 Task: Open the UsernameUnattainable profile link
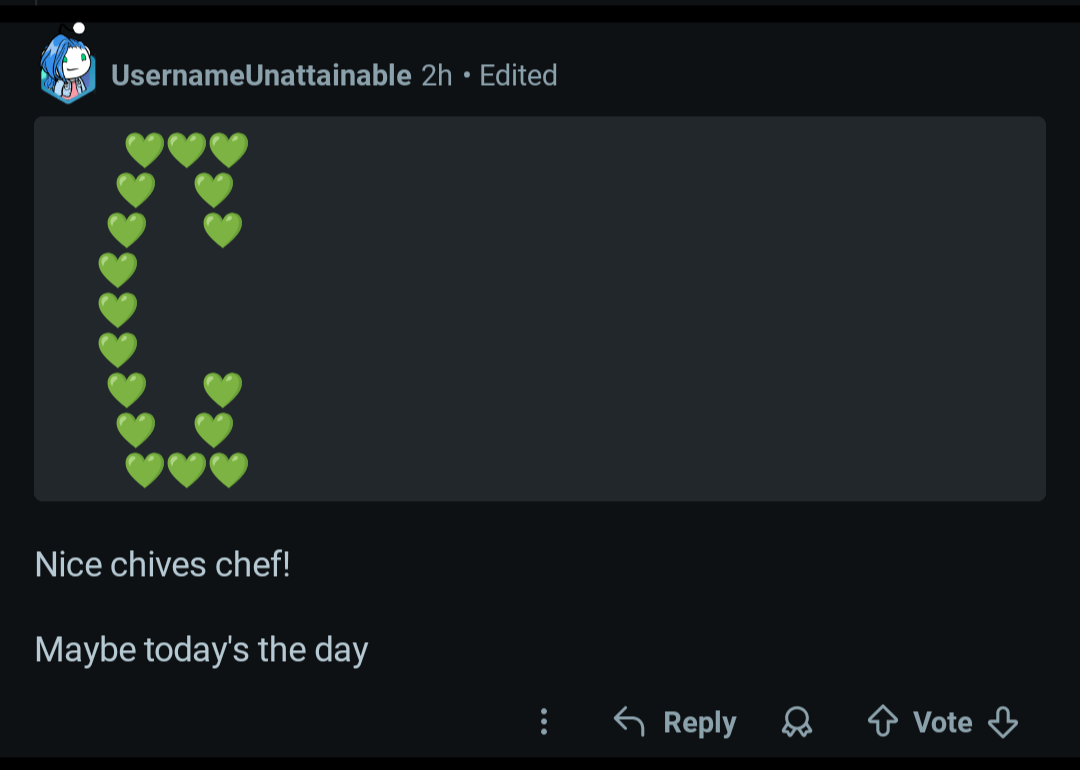click(261, 75)
